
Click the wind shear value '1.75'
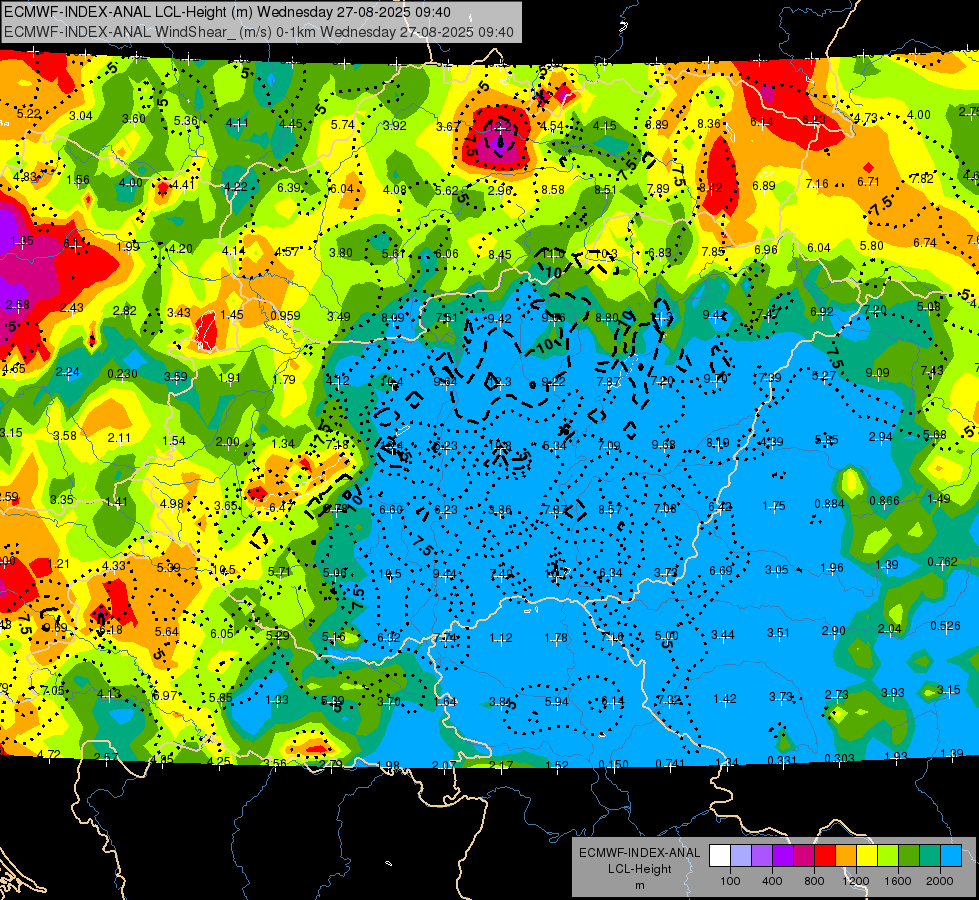coord(774,505)
